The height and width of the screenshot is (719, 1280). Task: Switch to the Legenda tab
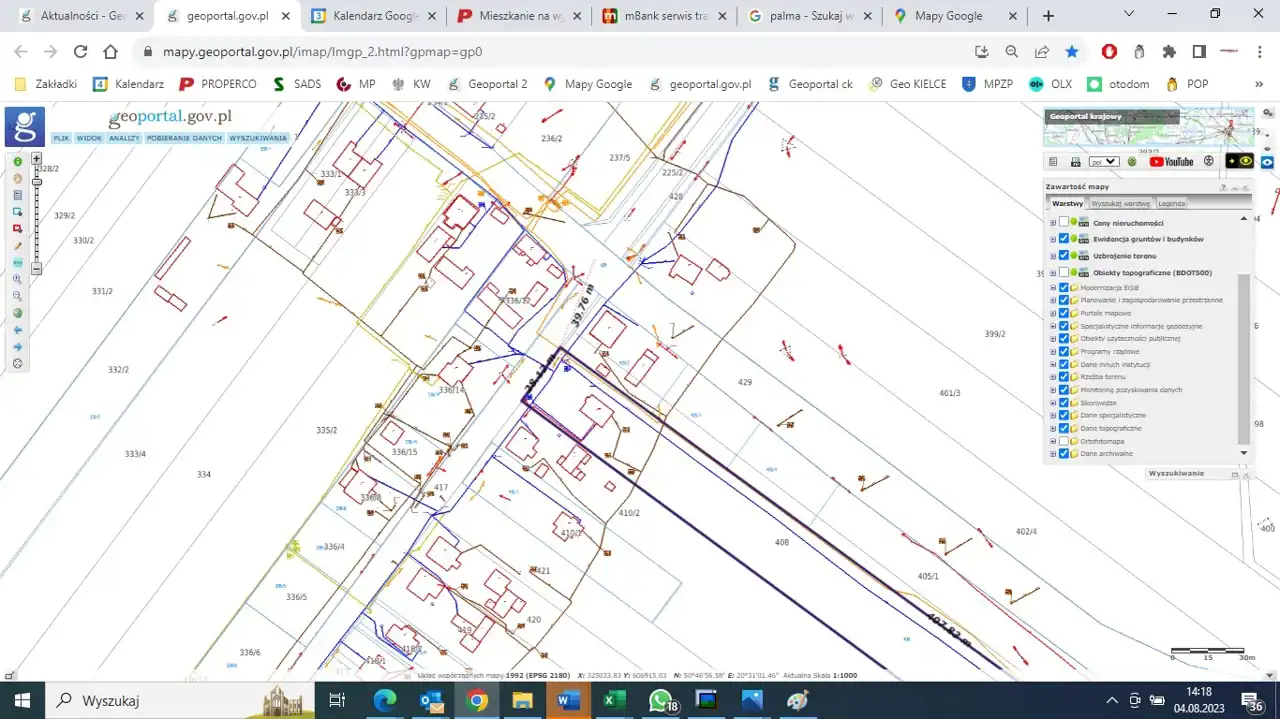1171,203
